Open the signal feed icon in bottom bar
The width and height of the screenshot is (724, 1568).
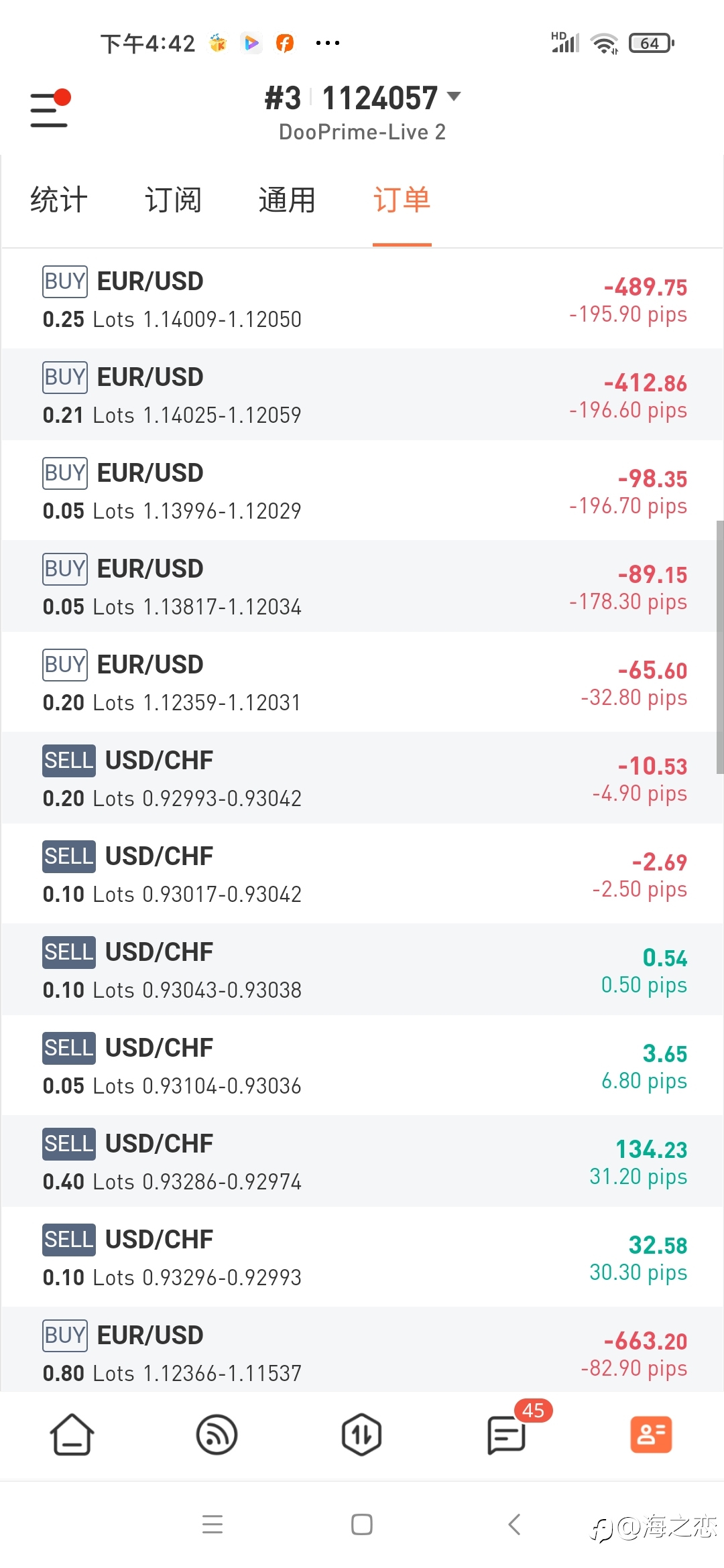217,1435
